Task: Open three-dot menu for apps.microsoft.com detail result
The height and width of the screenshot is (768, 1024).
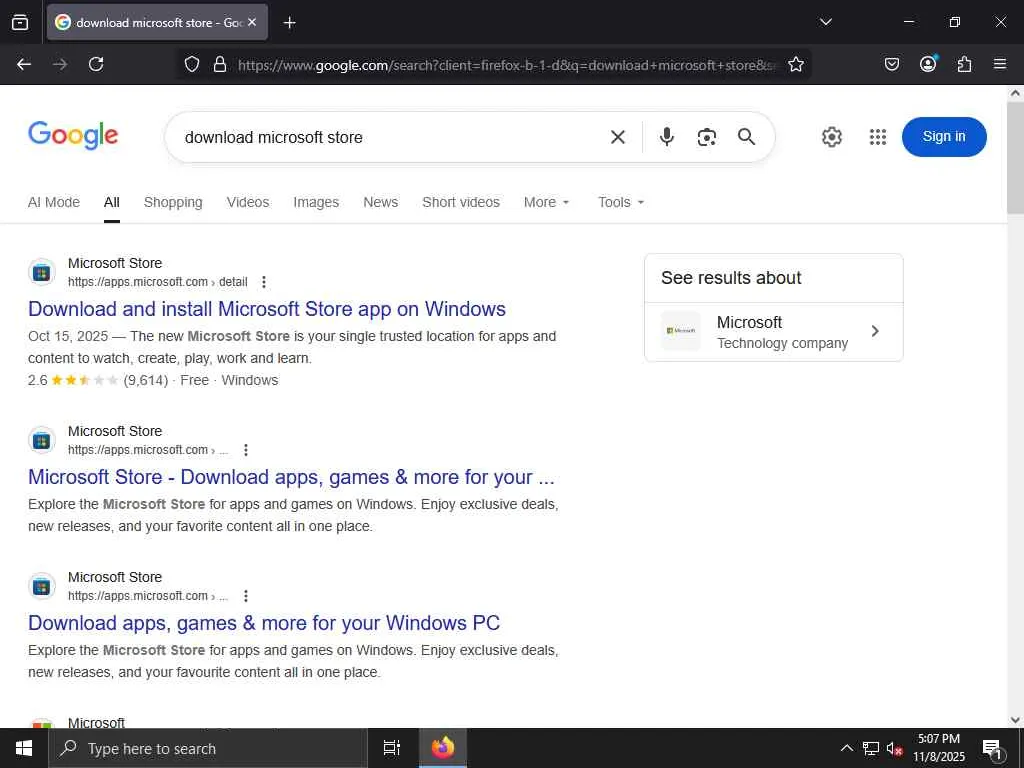Action: (x=264, y=282)
